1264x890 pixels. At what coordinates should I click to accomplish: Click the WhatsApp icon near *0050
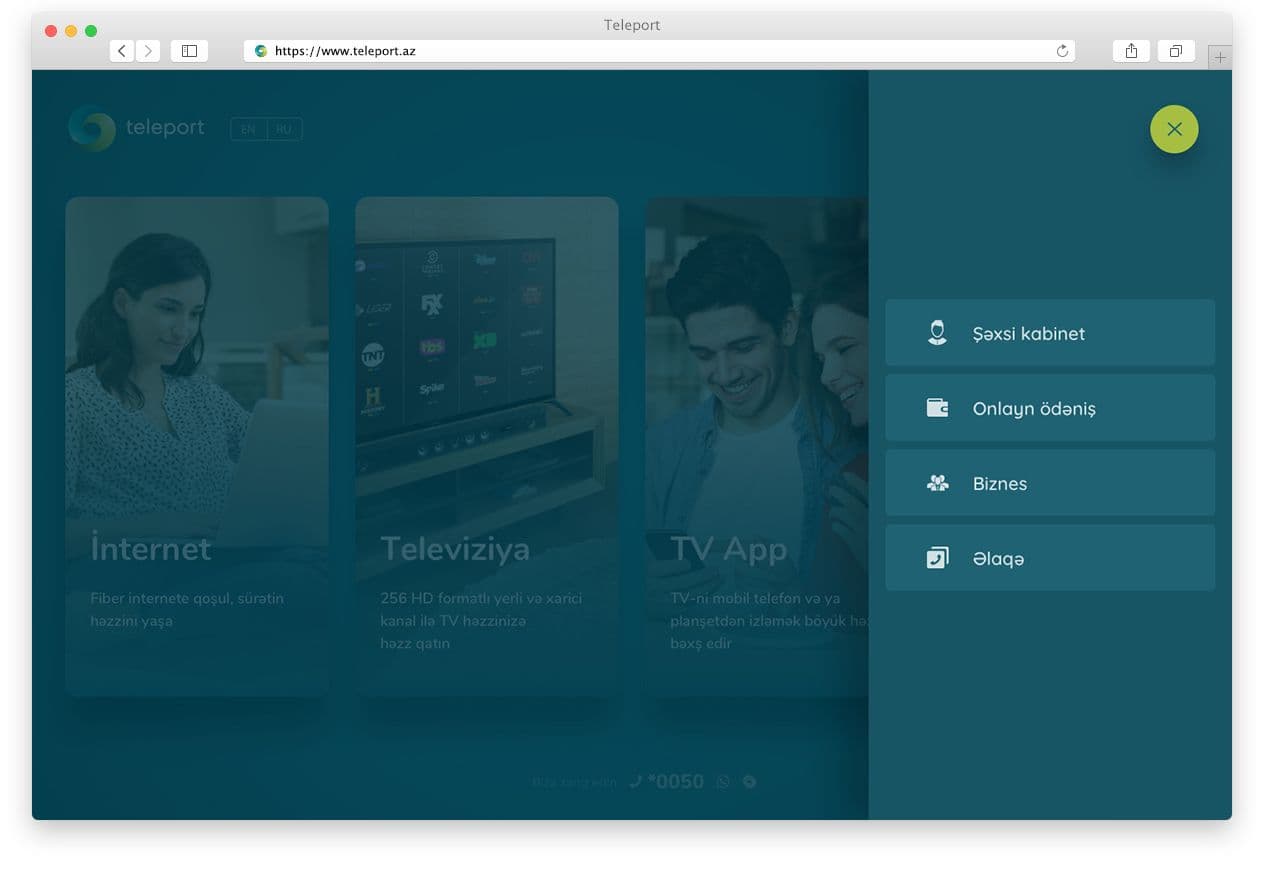click(x=723, y=782)
